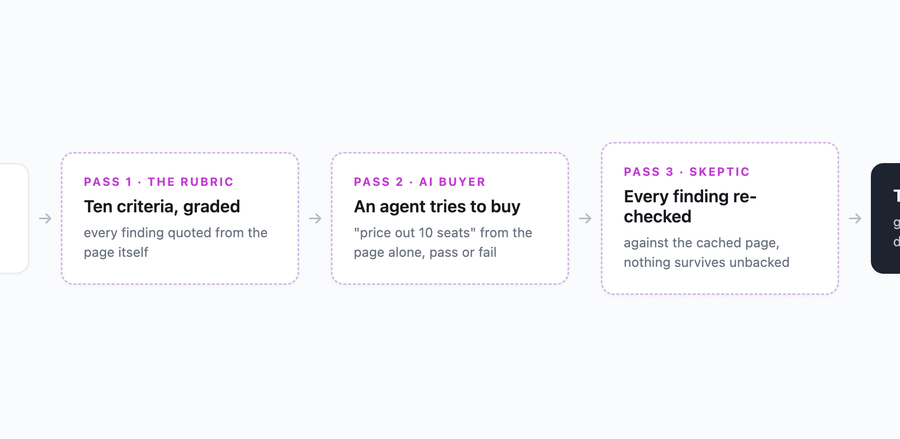900x439 pixels.
Task: Click the arrow between Pass 2 and Pass 3
Action: click(585, 219)
